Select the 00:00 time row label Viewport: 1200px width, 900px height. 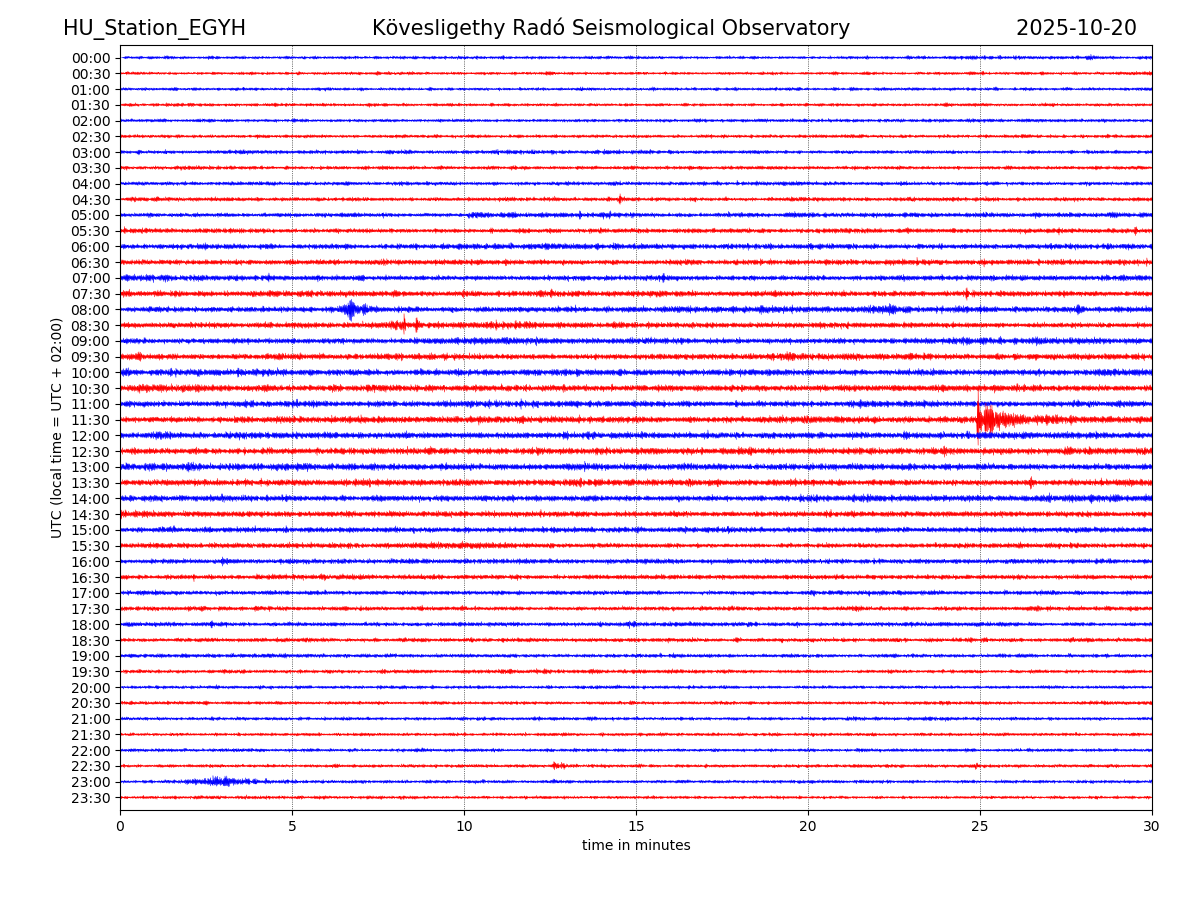point(91,58)
